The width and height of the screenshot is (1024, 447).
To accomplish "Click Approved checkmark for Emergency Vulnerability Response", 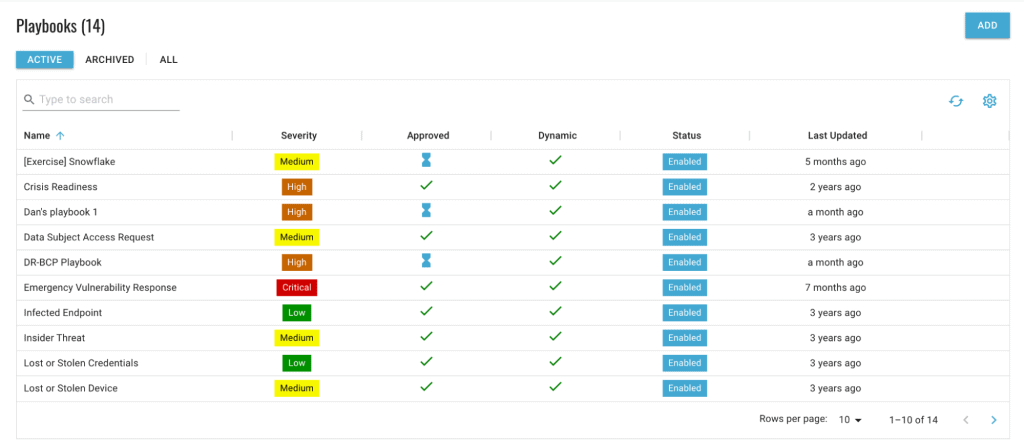I will (x=426, y=286).
